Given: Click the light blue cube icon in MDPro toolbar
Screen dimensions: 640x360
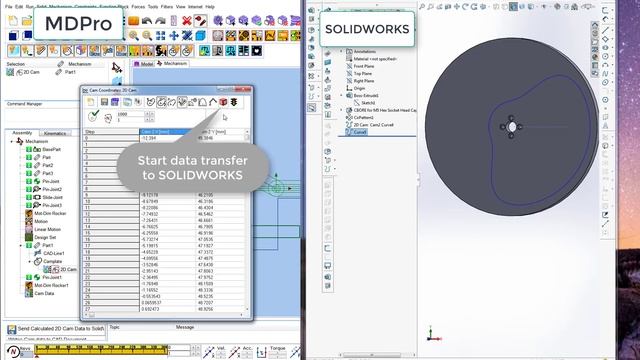Looking at the screenshot, I should [200, 36].
